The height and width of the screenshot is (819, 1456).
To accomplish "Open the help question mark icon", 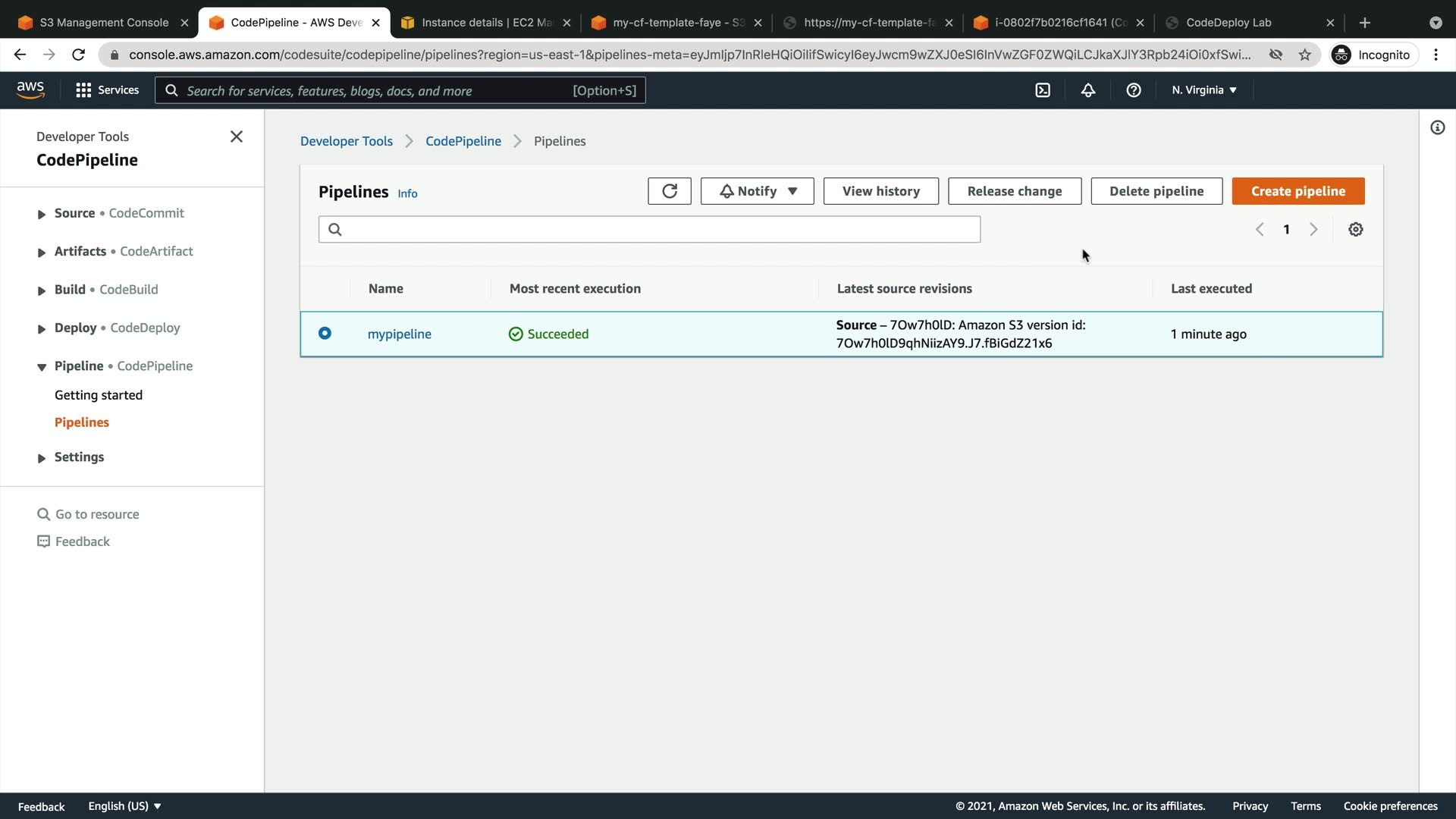I will (1133, 90).
